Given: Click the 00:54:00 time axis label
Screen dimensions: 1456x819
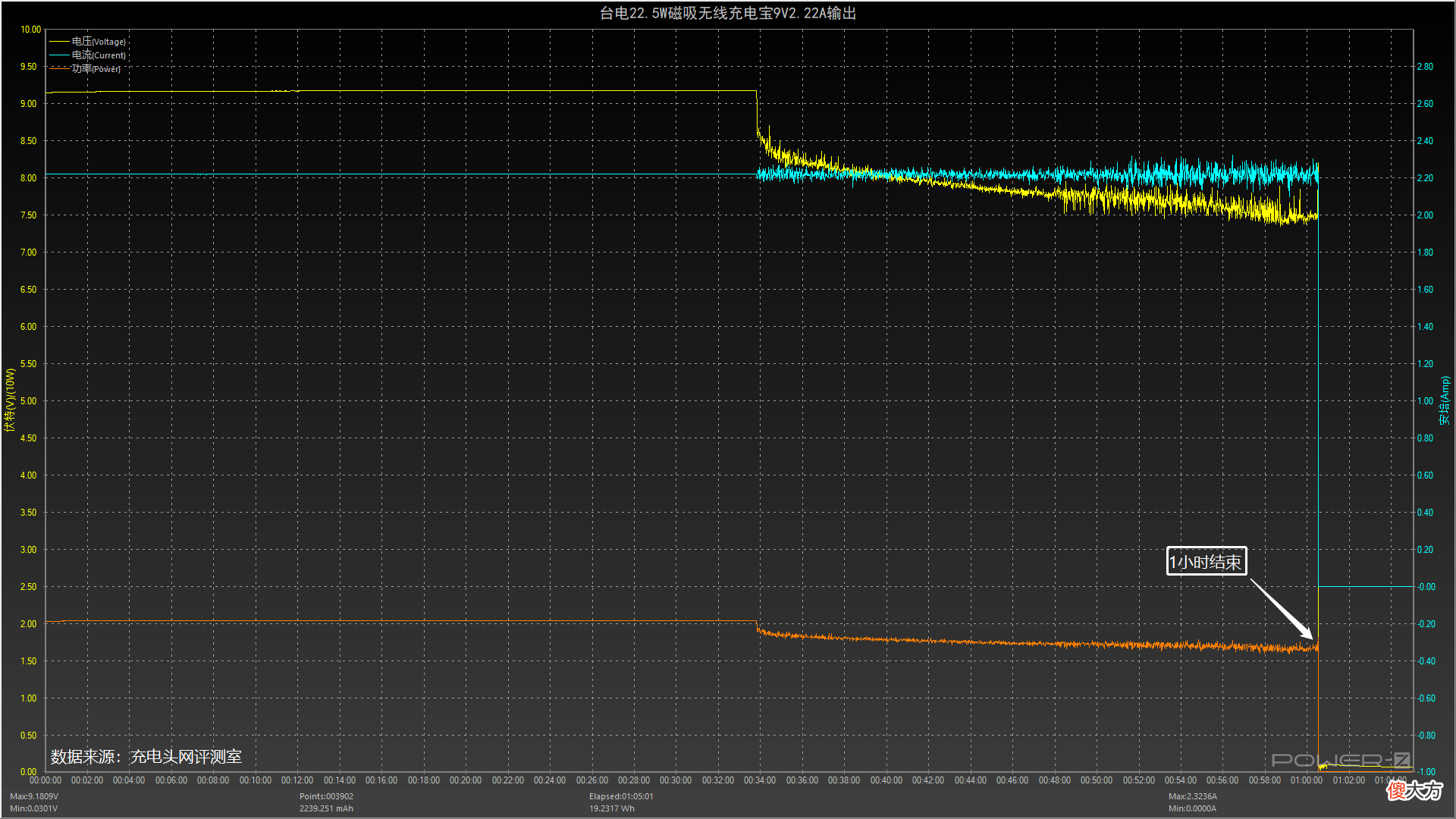Looking at the screenshot, I should coord(1181,780).
